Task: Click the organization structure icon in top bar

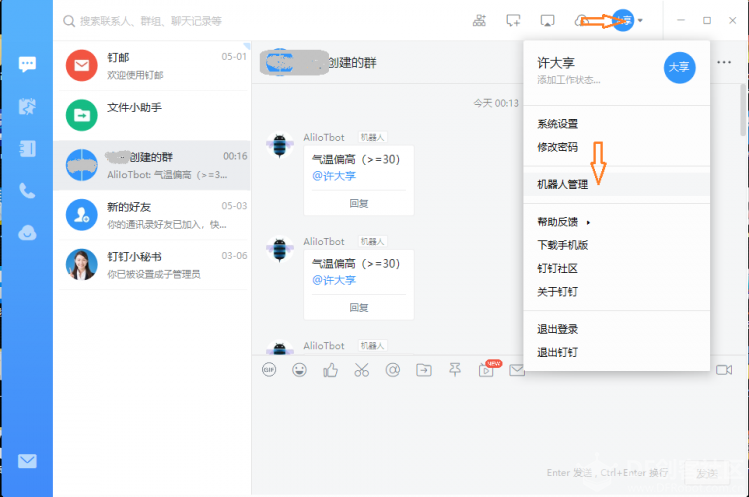Action: pos(479,21)
